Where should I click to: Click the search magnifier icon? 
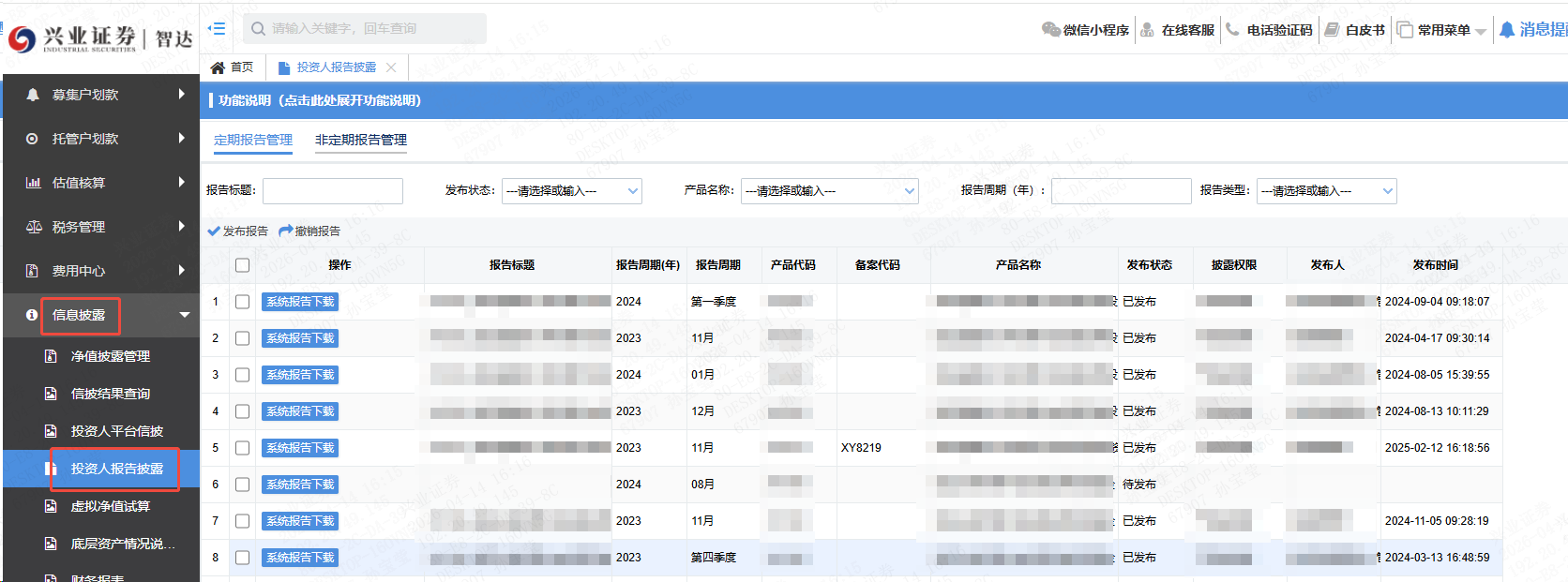coord(259,29)
